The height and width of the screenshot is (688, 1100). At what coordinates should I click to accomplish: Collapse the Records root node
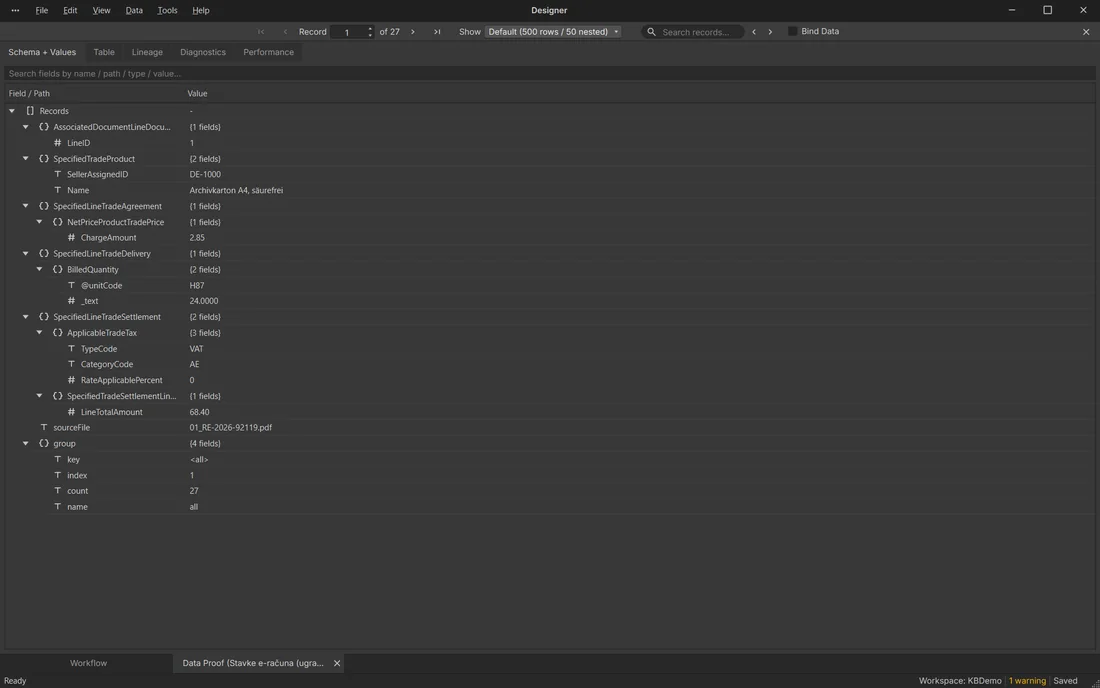pyautogui.click(x=12, y=111)
